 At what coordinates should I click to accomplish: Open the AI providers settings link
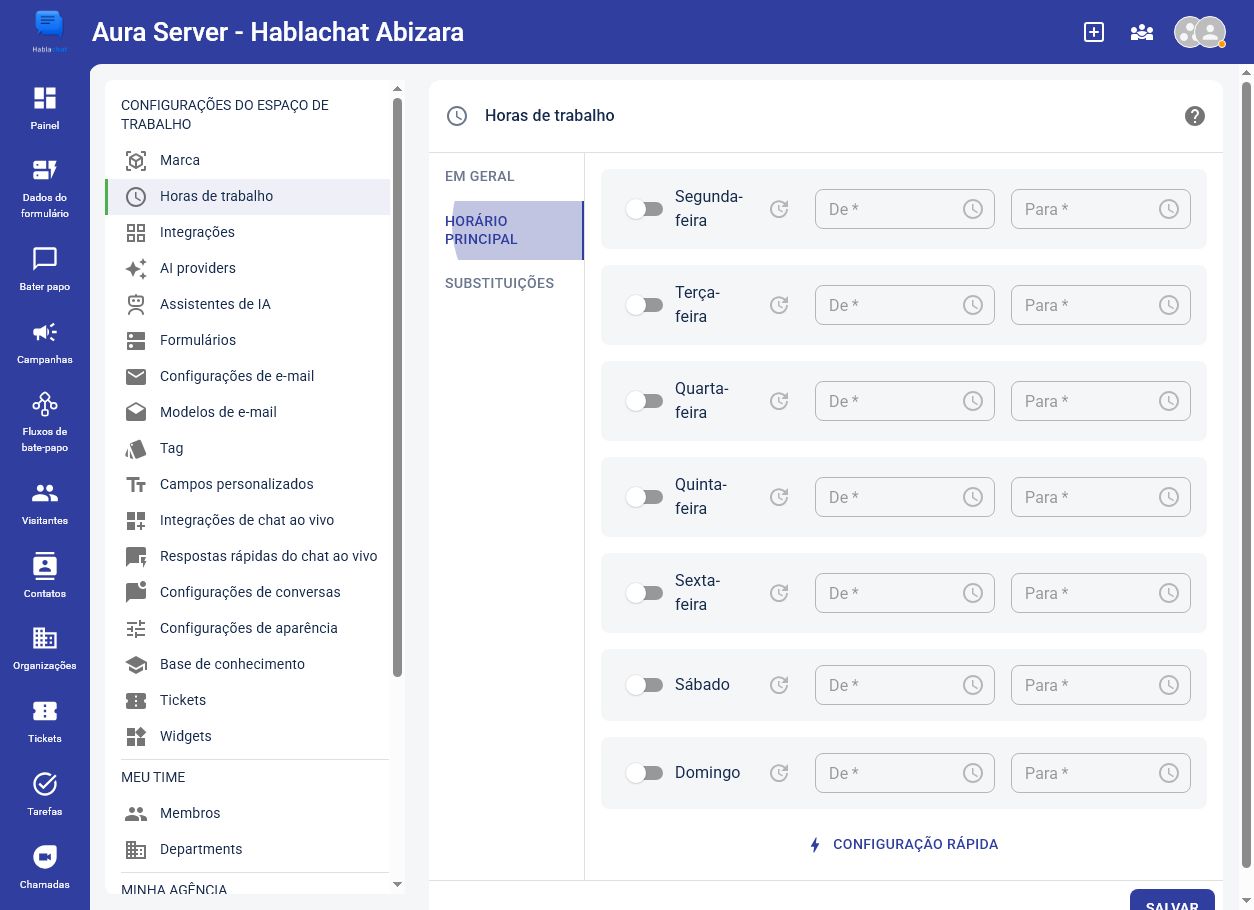(247, 268)
